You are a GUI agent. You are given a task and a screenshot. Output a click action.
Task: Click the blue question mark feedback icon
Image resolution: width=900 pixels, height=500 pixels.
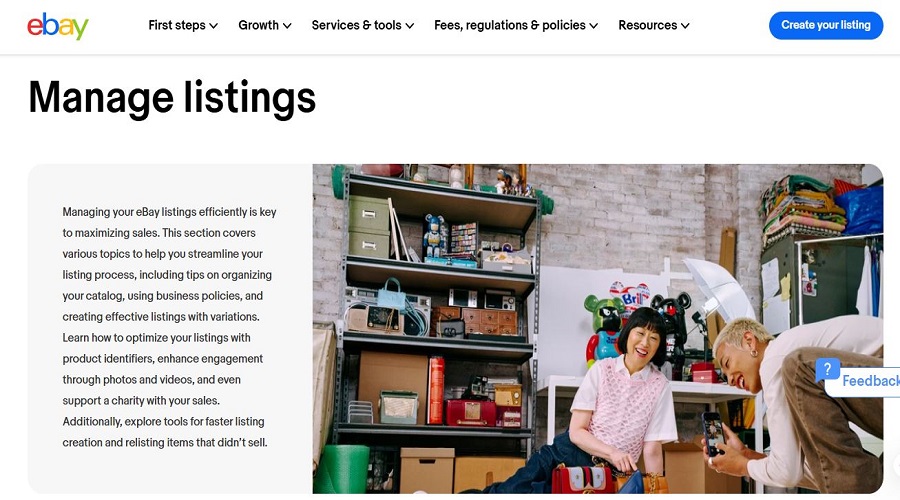[827, 370]
